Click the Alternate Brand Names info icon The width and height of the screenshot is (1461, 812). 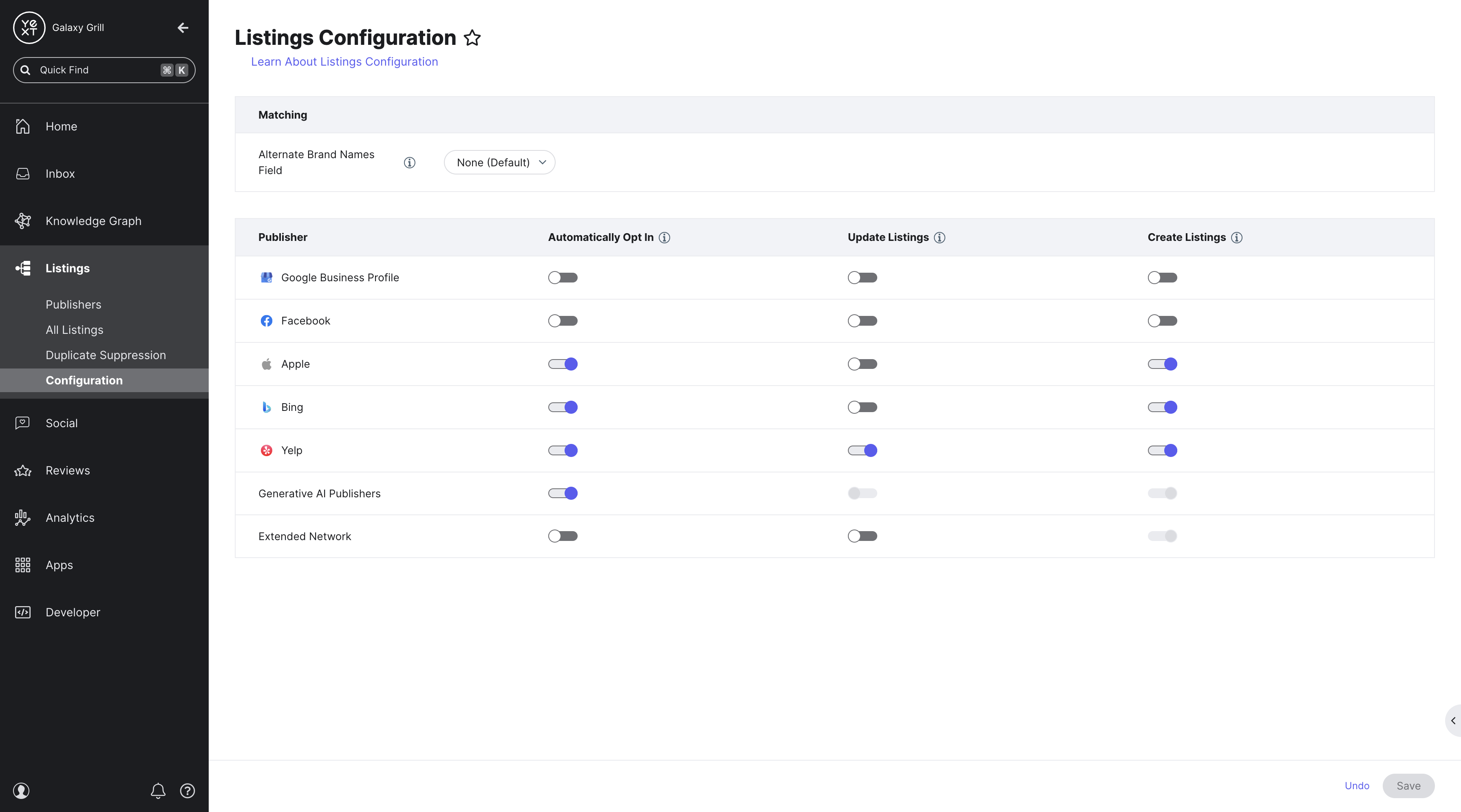point(410,163)
